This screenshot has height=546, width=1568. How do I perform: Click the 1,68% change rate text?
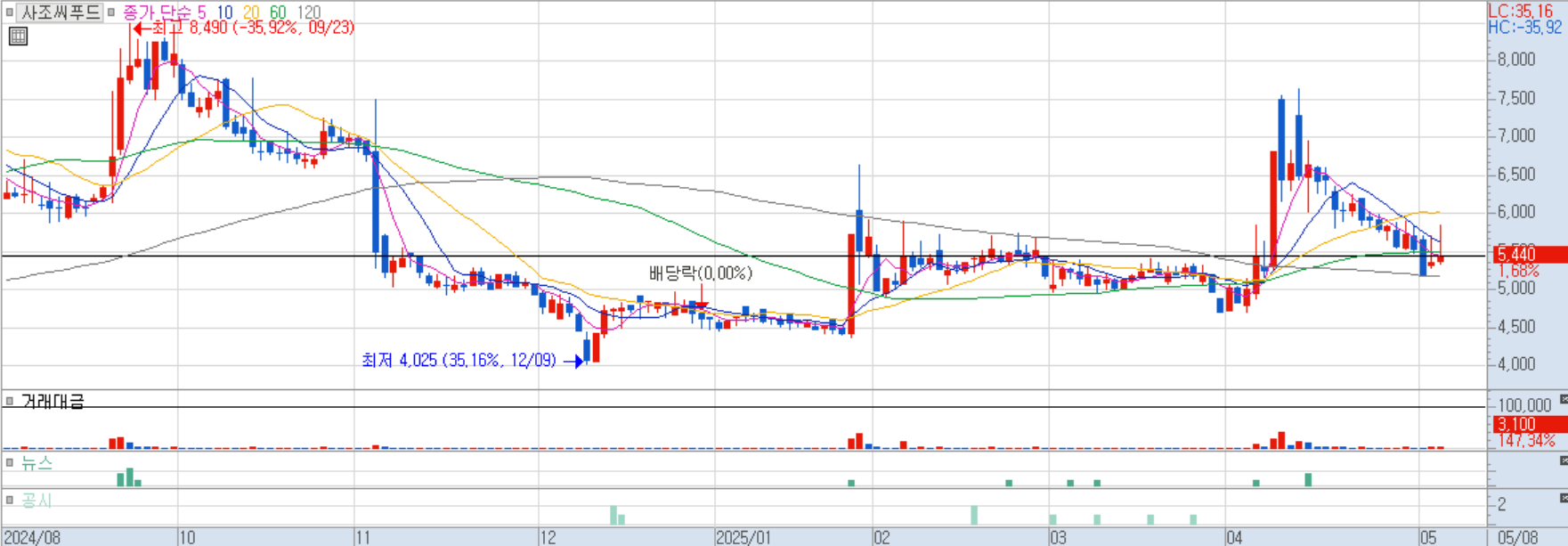(1518, 271)
